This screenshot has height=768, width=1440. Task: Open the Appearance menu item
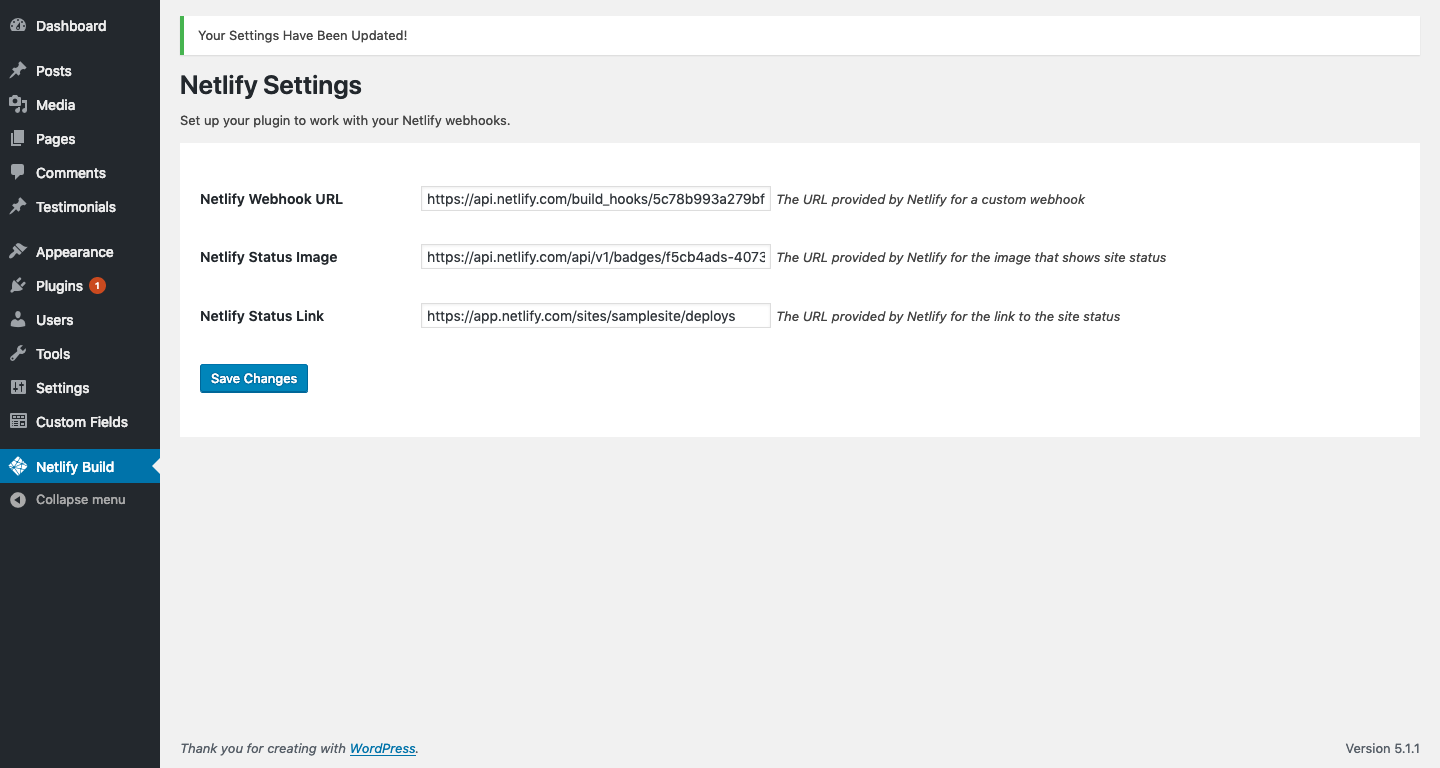80,252
